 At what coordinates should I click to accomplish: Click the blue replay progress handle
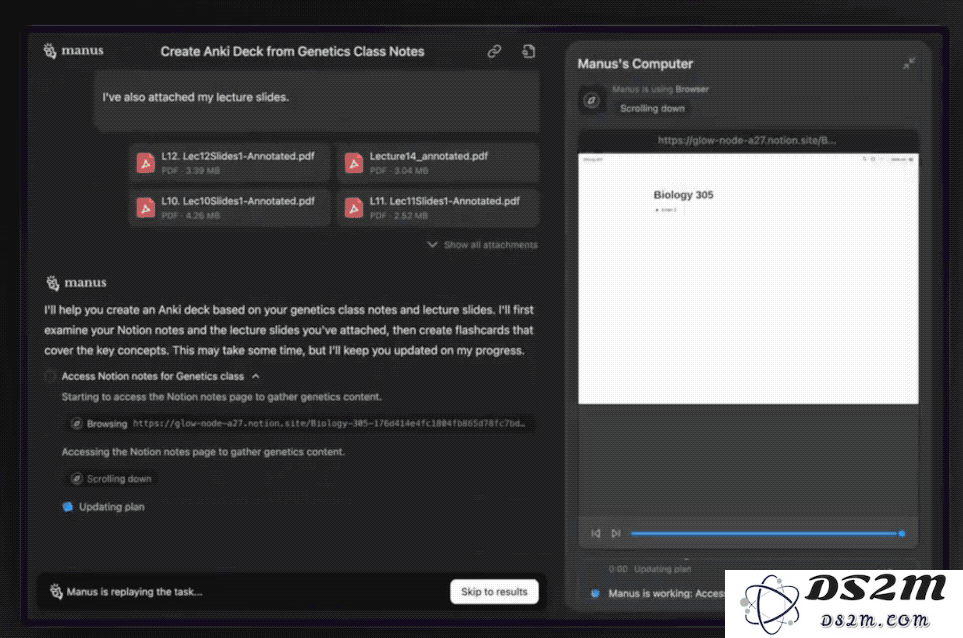point(902,533)
